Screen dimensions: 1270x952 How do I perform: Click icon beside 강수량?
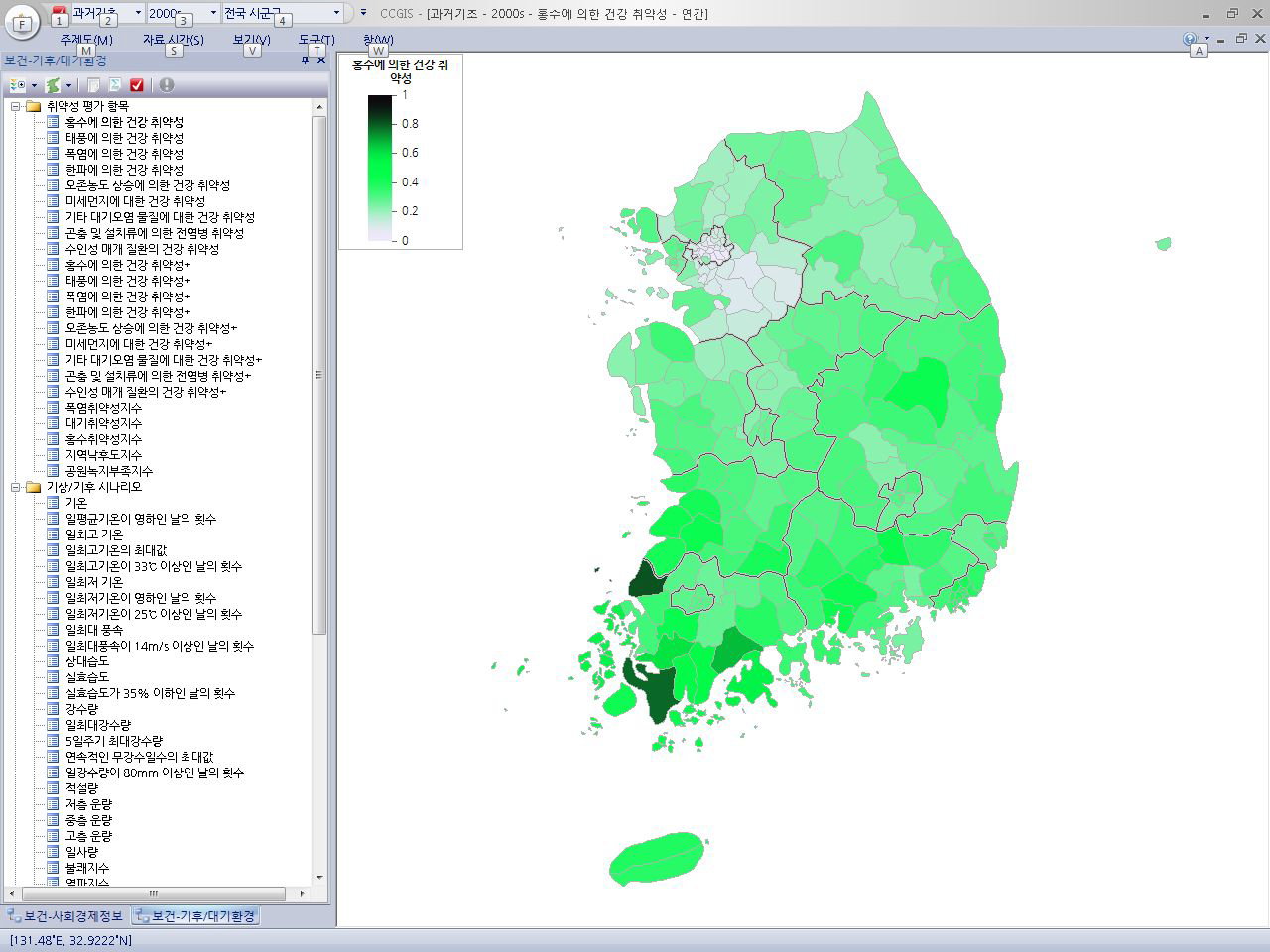(53, 709)
